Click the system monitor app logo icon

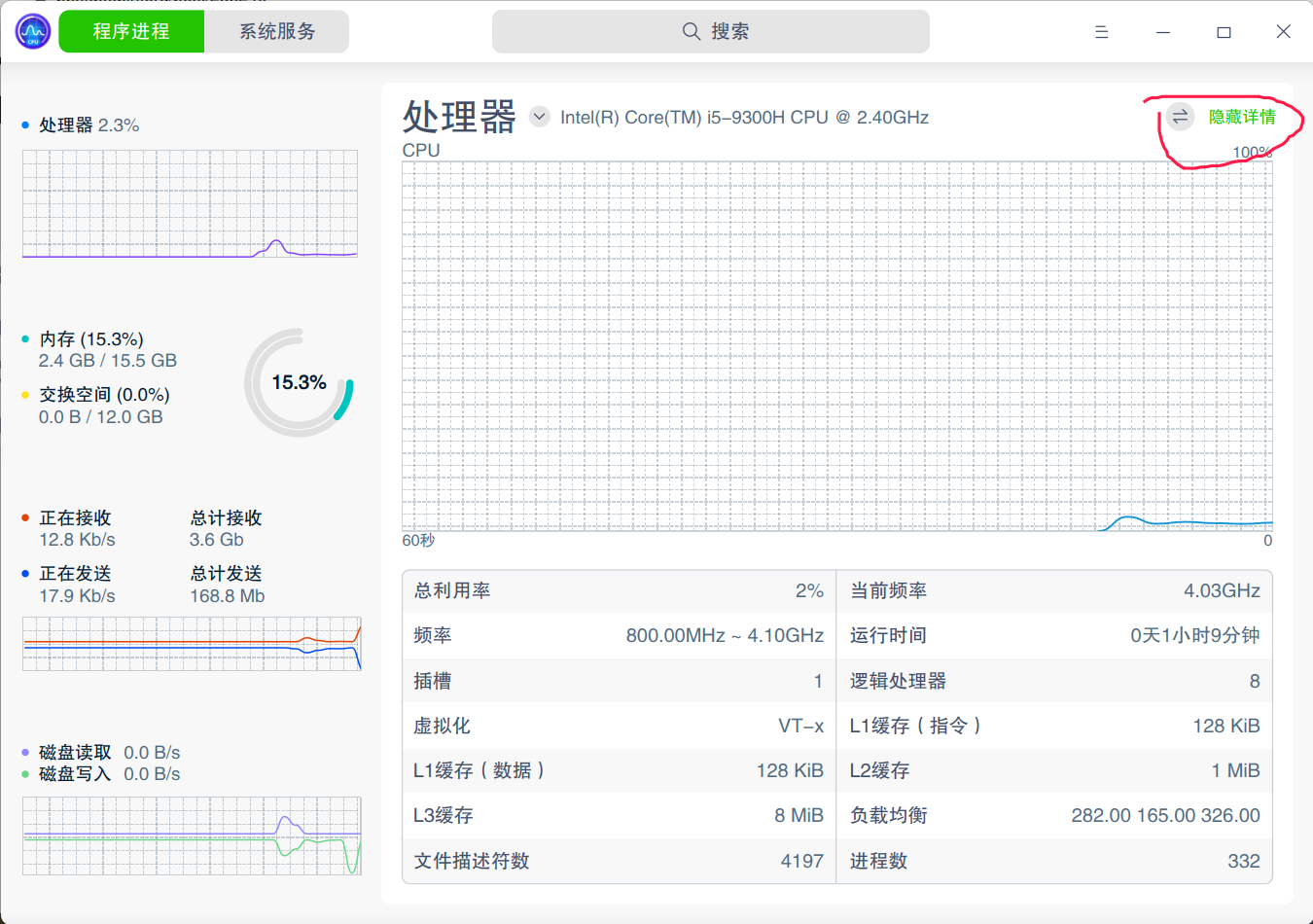point(33,31)
